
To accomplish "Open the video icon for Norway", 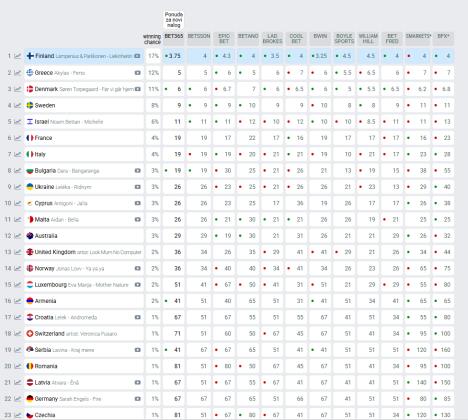I will tap(137, 268).
